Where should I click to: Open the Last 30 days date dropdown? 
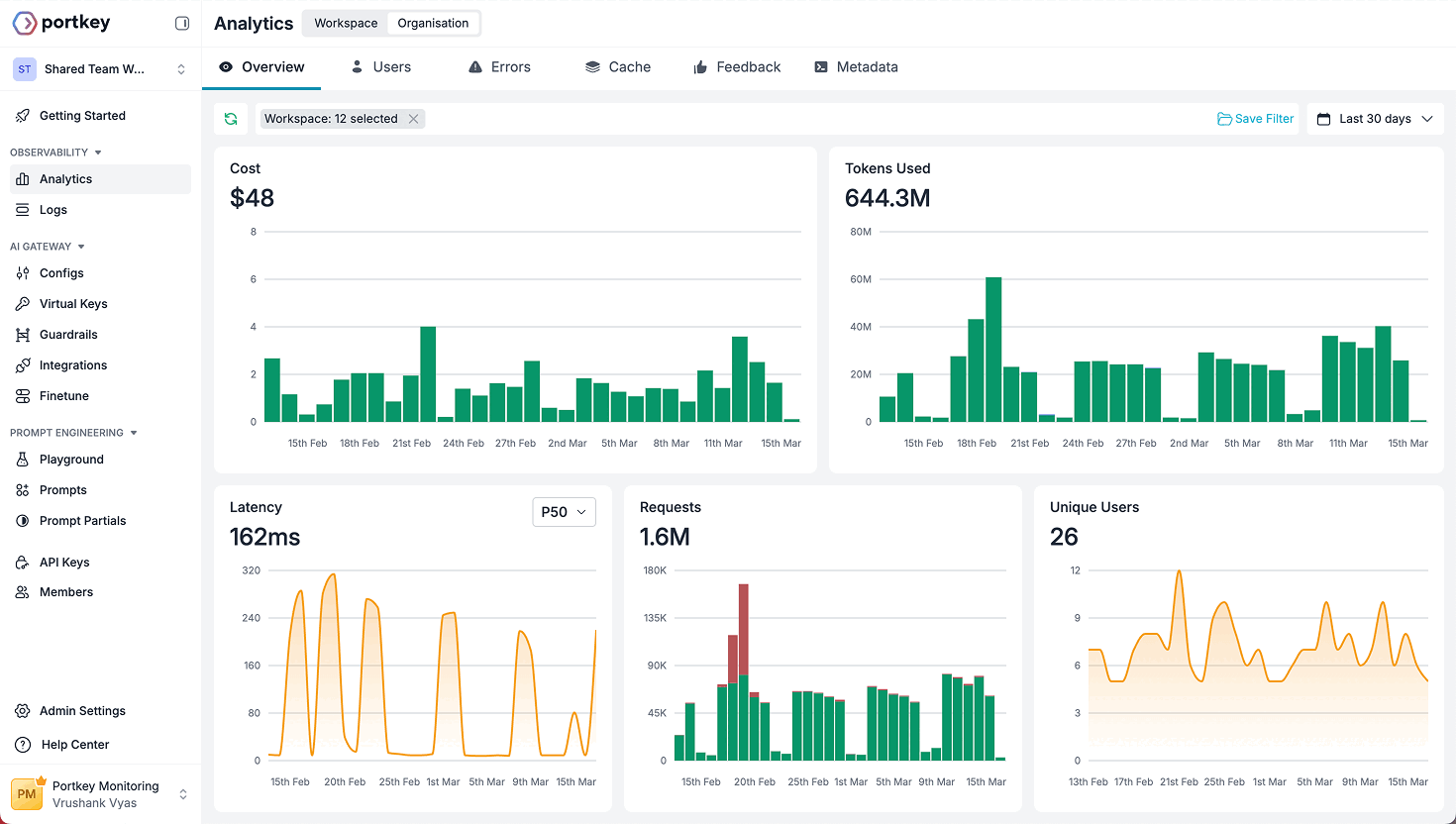1375,119
